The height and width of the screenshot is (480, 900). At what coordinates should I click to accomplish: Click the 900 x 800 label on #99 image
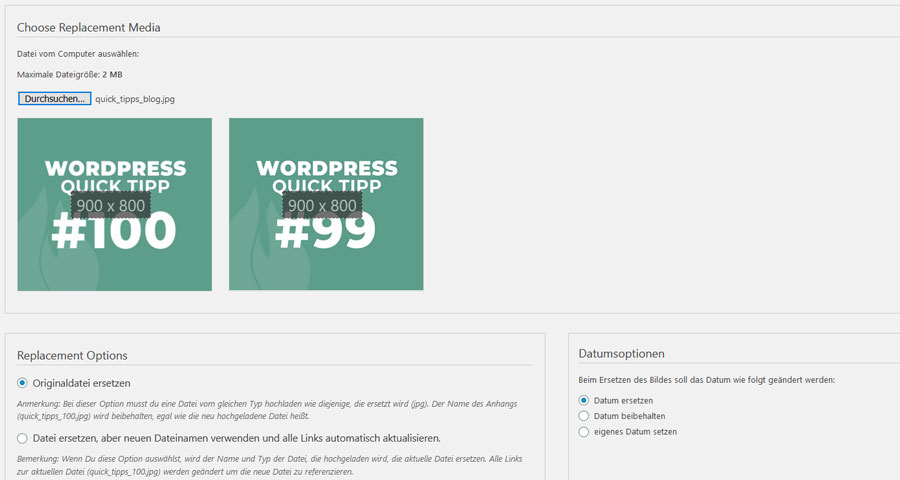(x=322, y=206)
